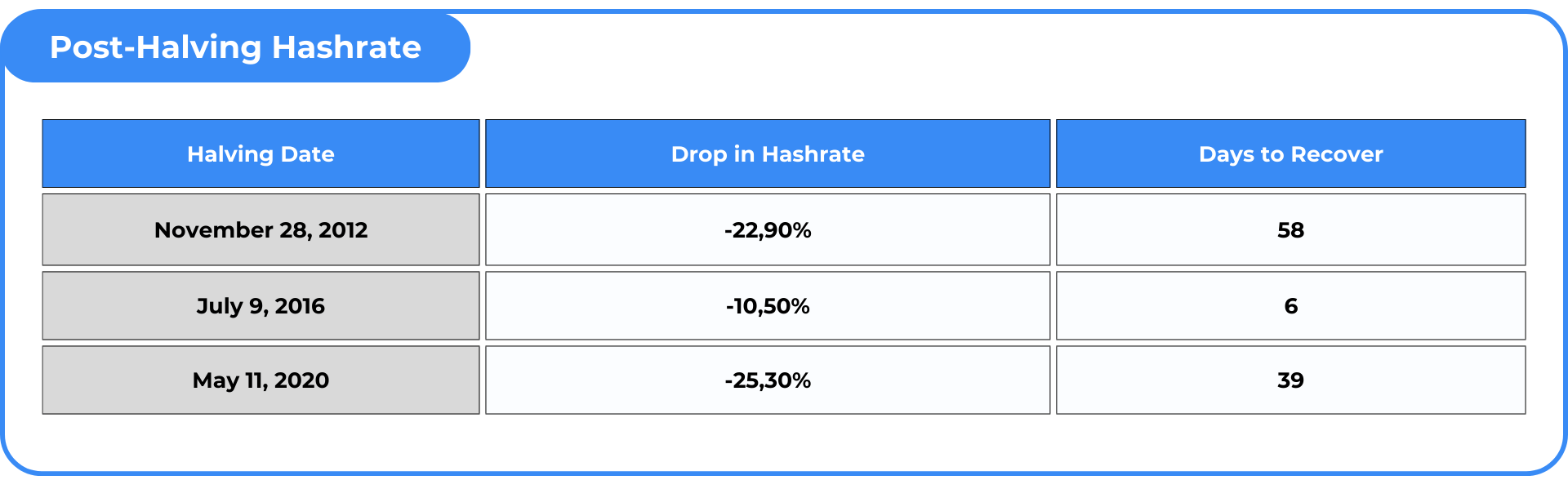This screenshot has width=1568, height=489.
Task: Click the first row's halving date
Action: coord(261,230)
